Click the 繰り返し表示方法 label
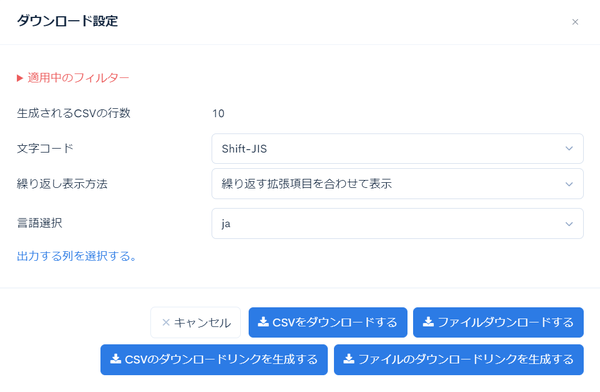600x392 pixels. pyautogui.click(x=62, y=184)
